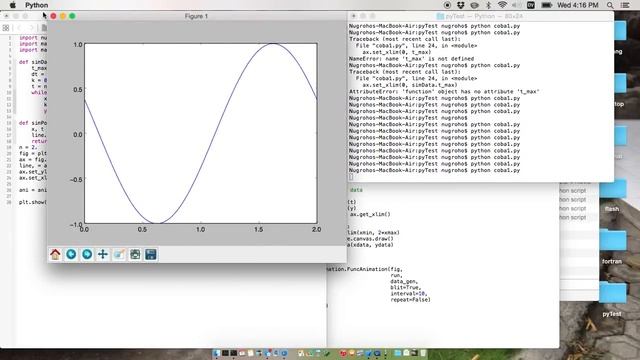
Task: Click the screen recording status icon
Action: [x=447, y=5]
